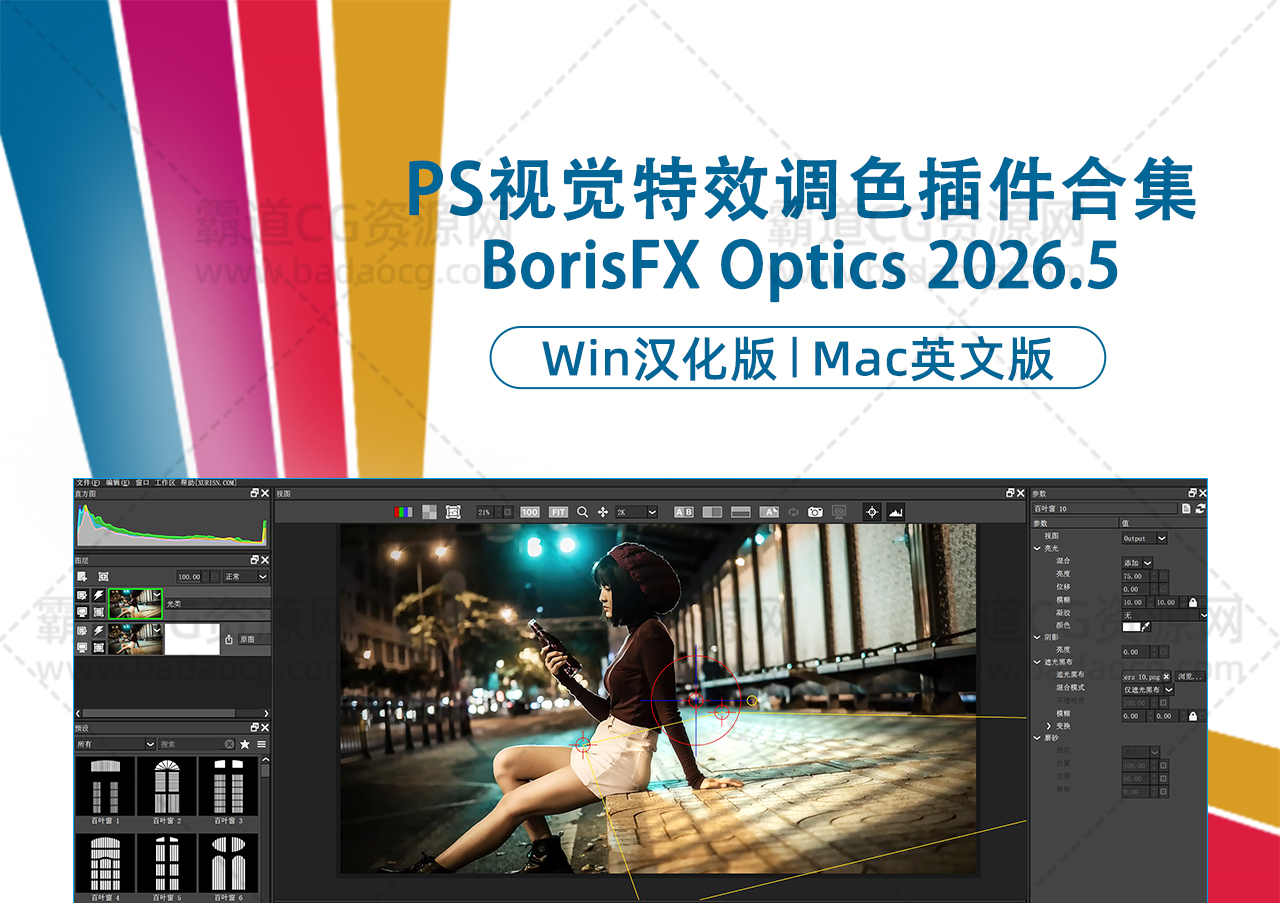Open the 混合模式 仅遮光黑布 dropdown
Viewport: 1280px width, 903px height.
(x=1148, y=689)
